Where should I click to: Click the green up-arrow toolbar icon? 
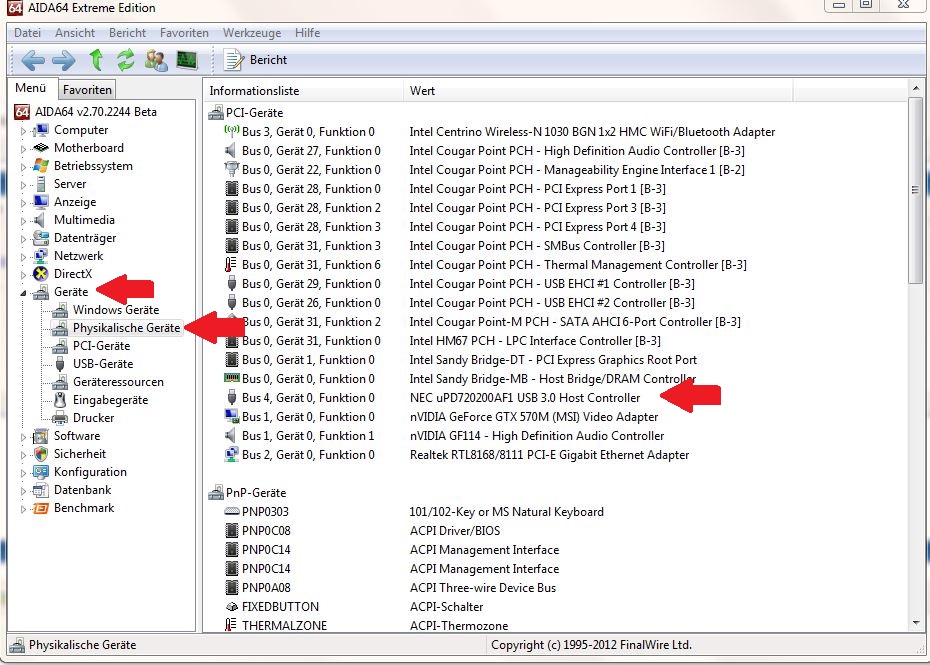(96, 60)
